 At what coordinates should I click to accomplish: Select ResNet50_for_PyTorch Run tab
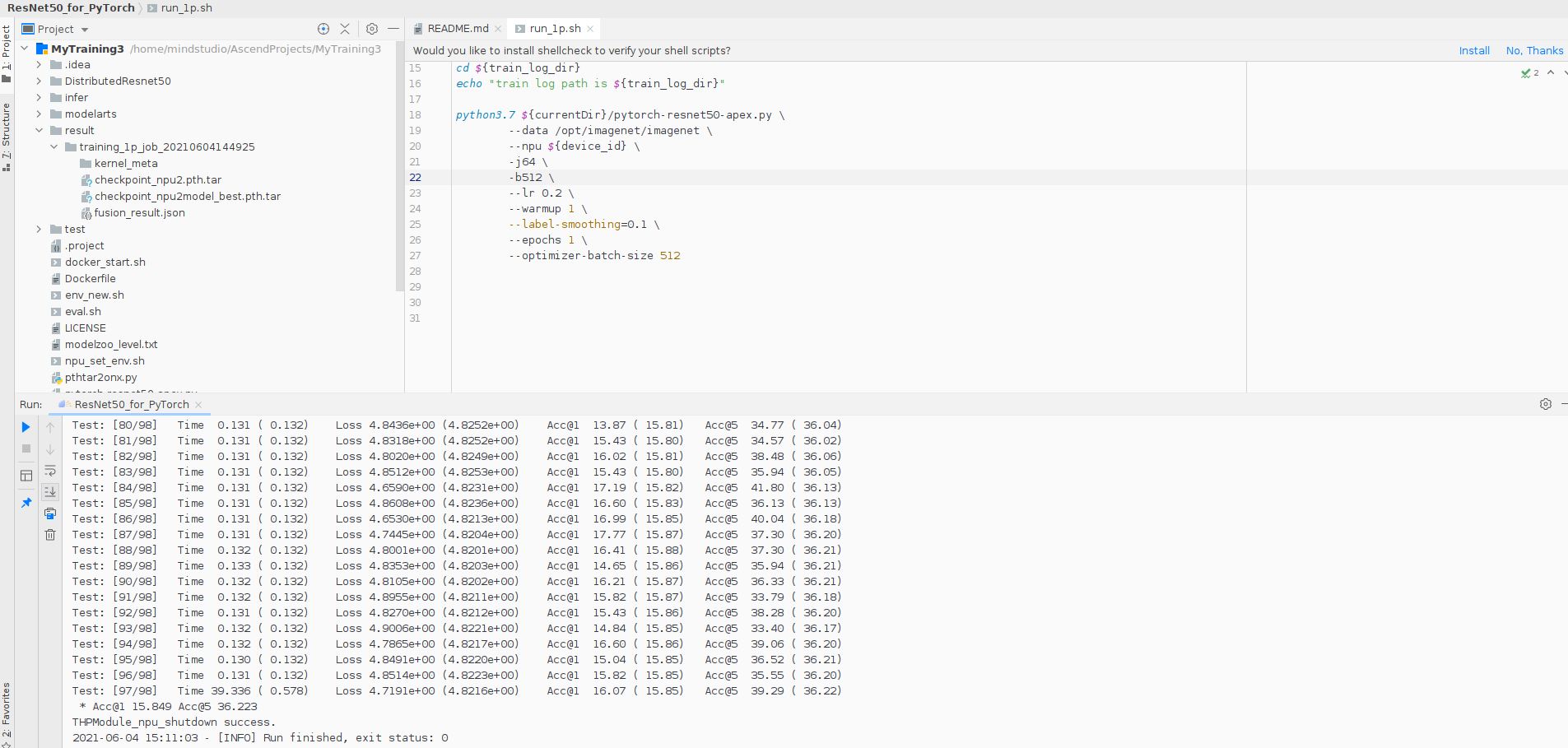coord(131,404)
